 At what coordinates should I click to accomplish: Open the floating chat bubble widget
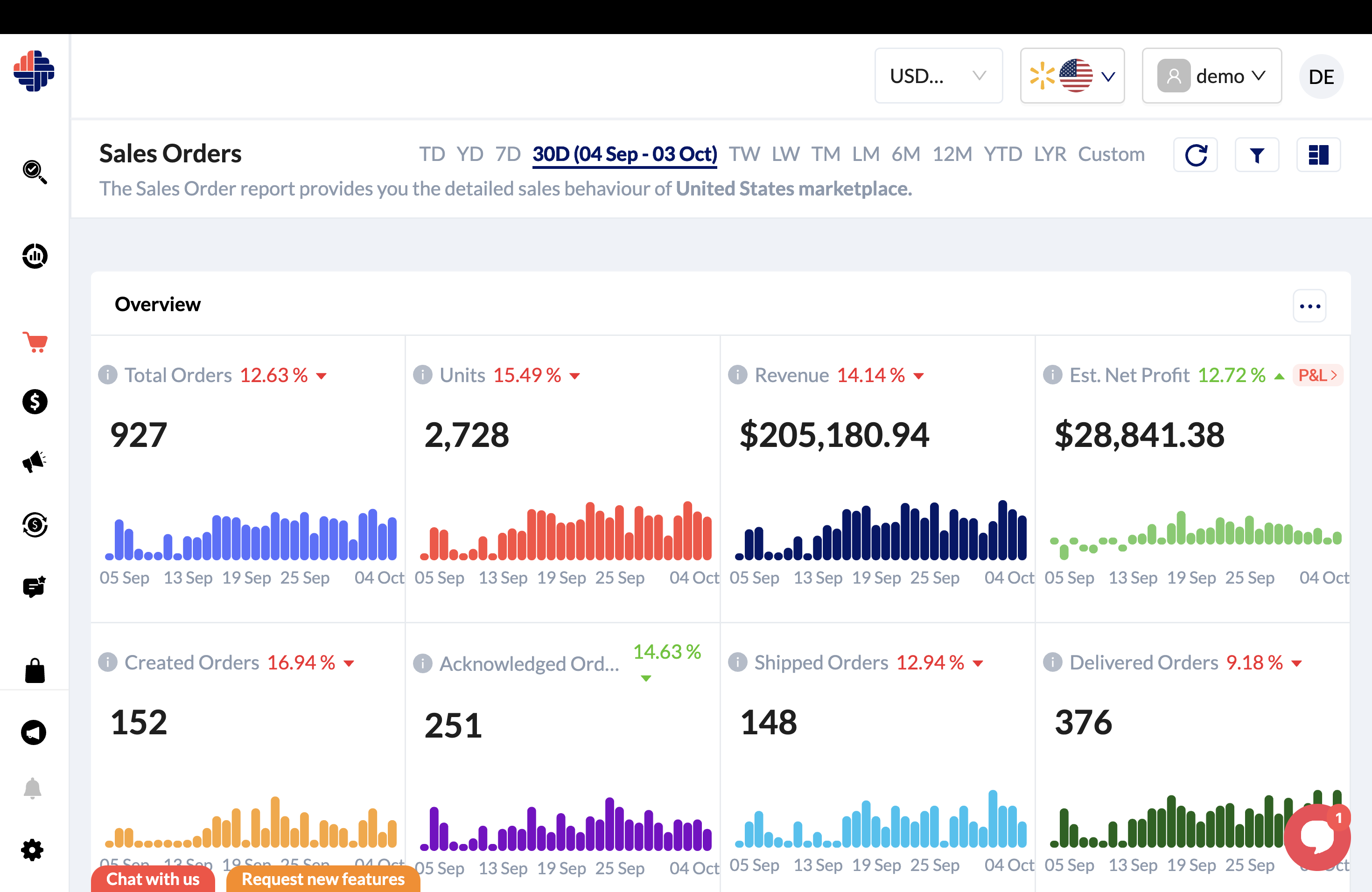click(1317, 836)
